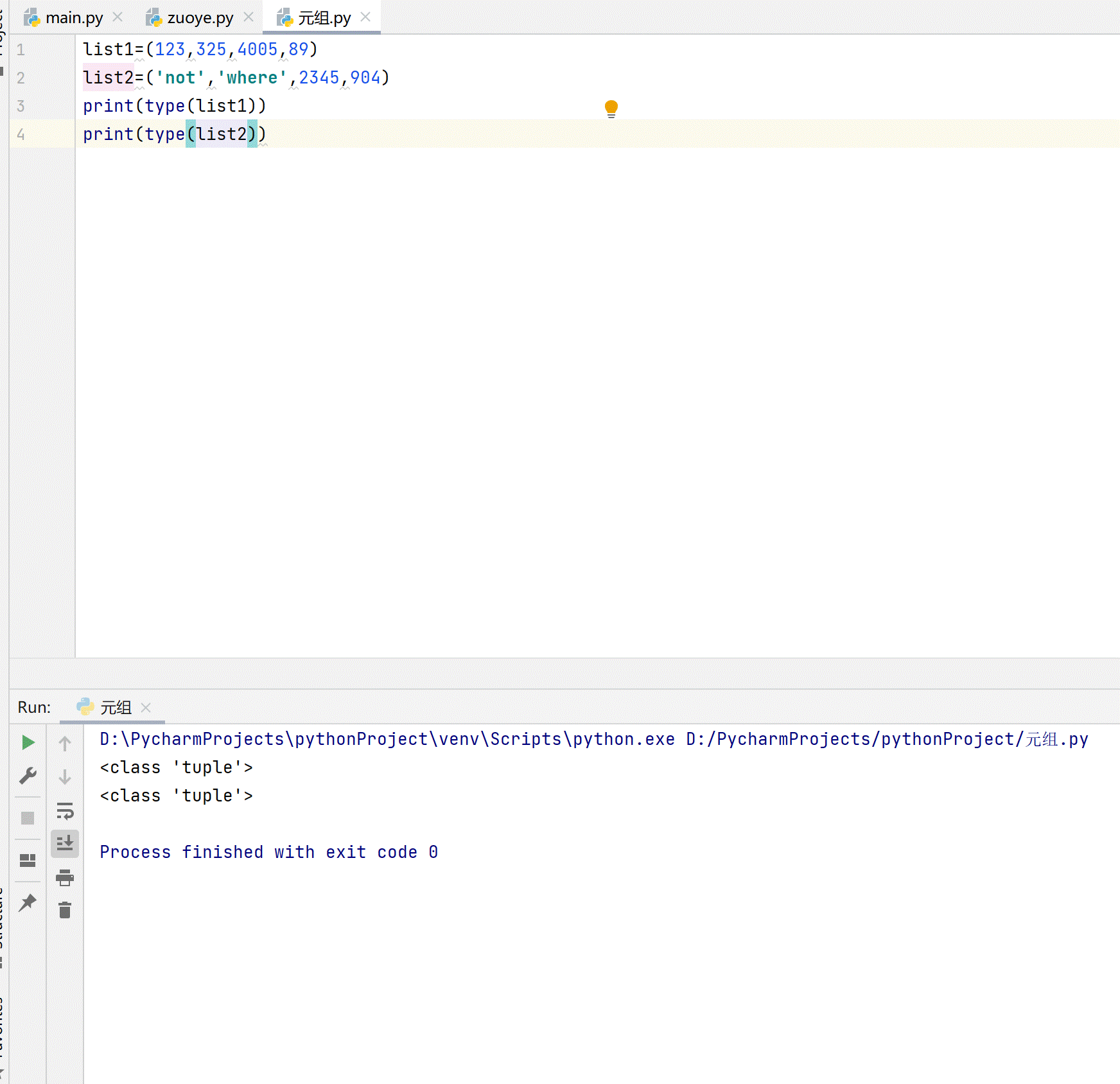Clear all console output trash icon

[65, 910]
